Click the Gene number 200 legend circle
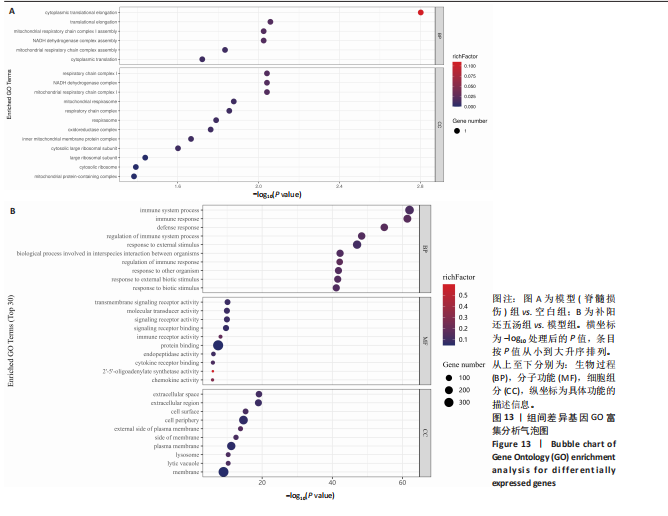Image resolution: width=668 pixels, height=516 pixels. (451, 390)
